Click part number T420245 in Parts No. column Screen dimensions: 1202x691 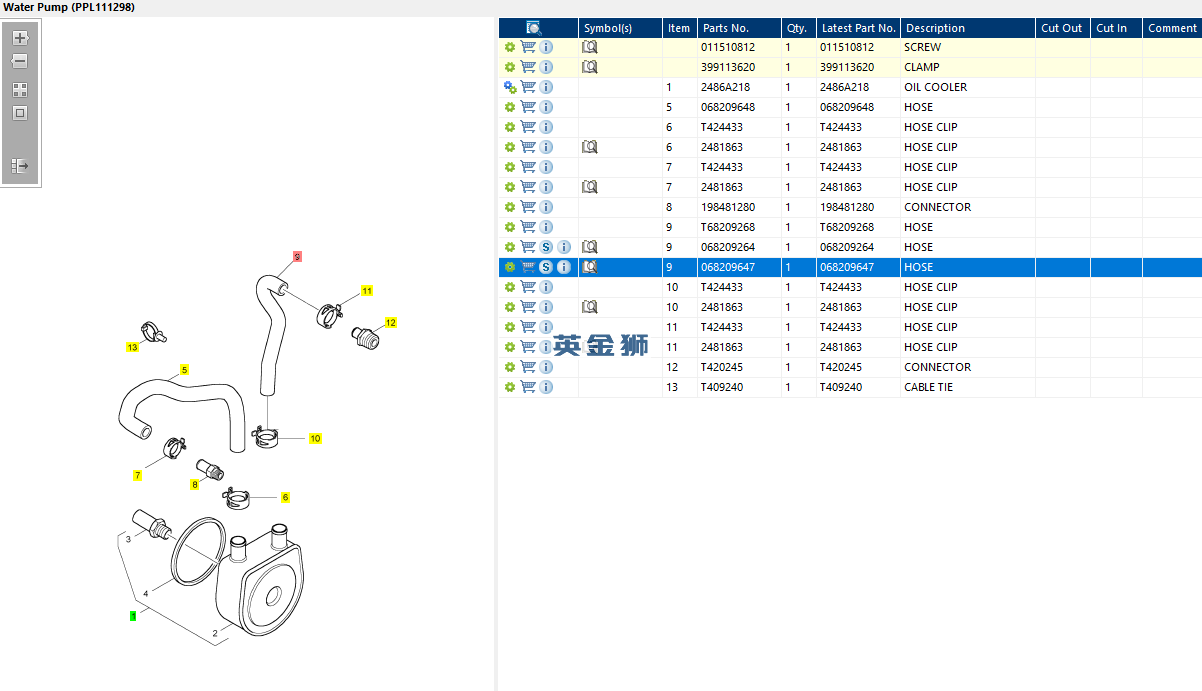click(722, 367)
